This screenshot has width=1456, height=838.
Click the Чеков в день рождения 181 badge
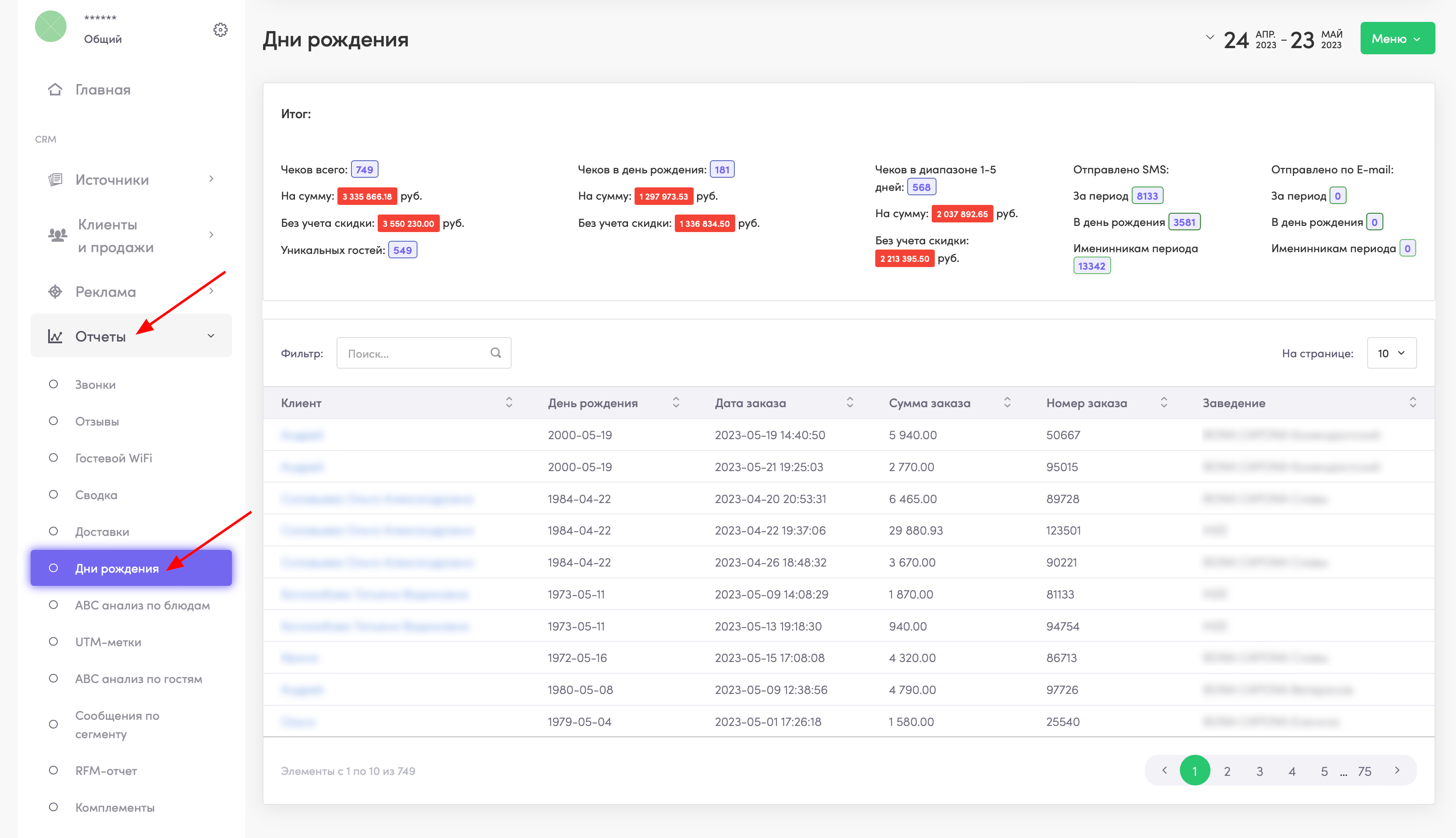[x=722, y=169]
